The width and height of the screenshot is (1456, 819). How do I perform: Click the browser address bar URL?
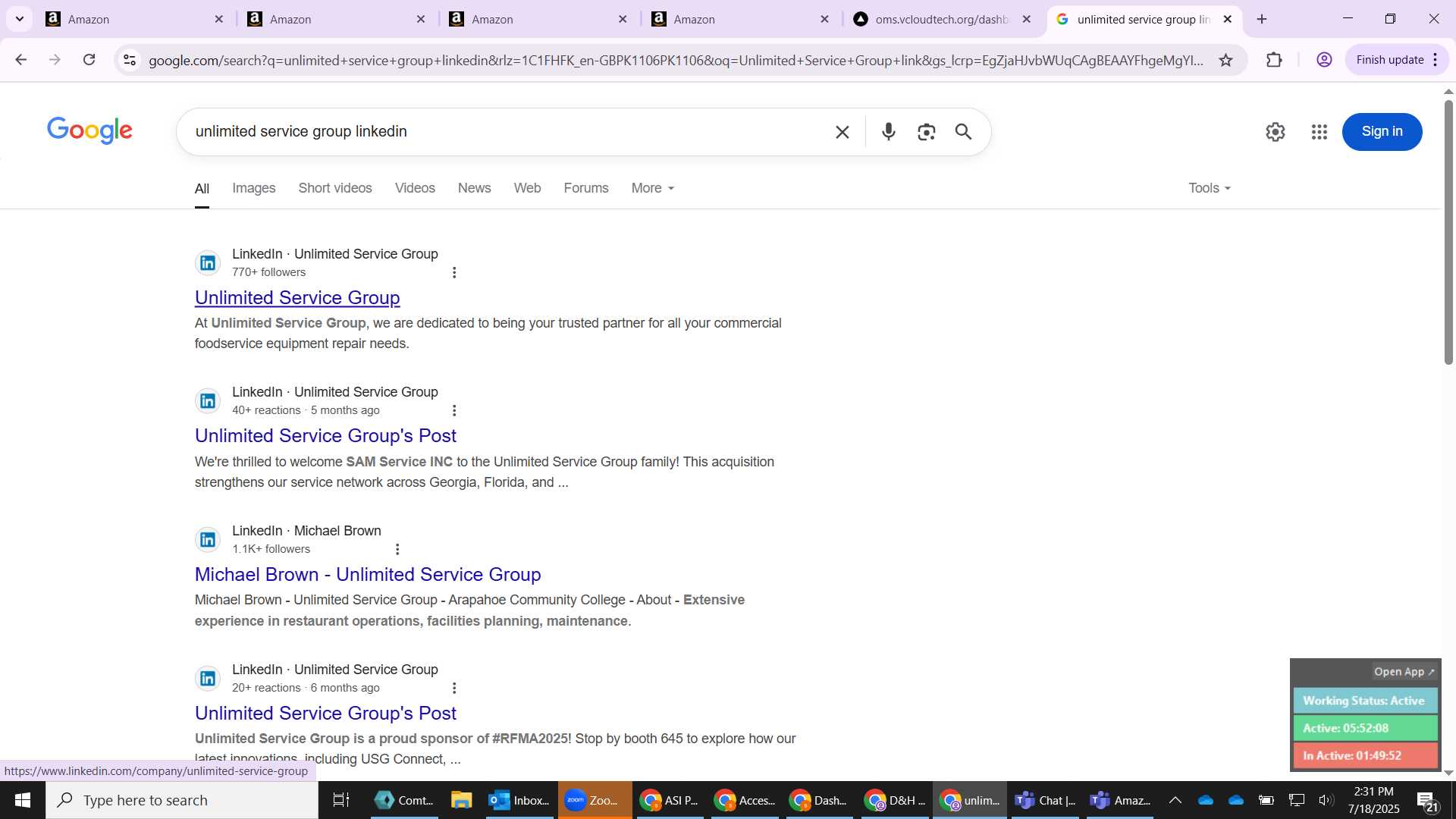point(675,60)
